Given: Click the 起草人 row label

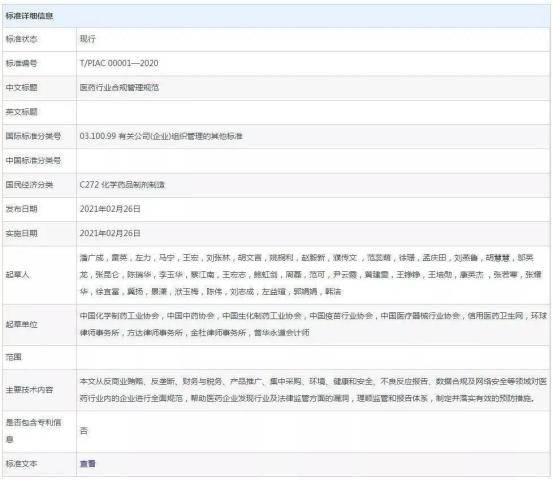Looking at the screenshot, I should (x=17, y=275).
